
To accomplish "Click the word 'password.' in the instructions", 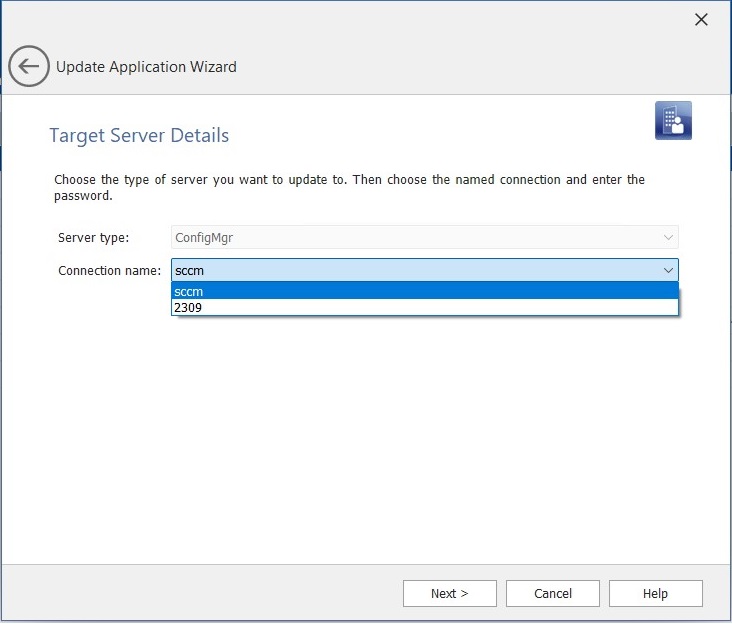I will 82,197.
